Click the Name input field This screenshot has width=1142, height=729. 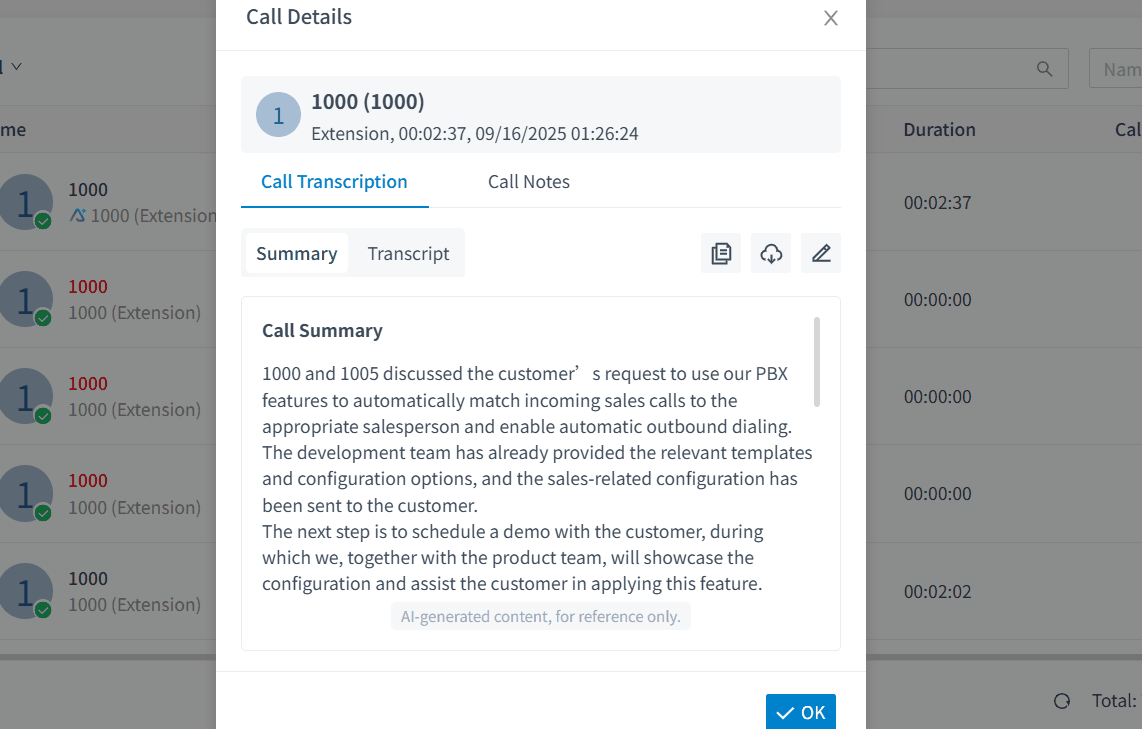[x=1120, y=69]
